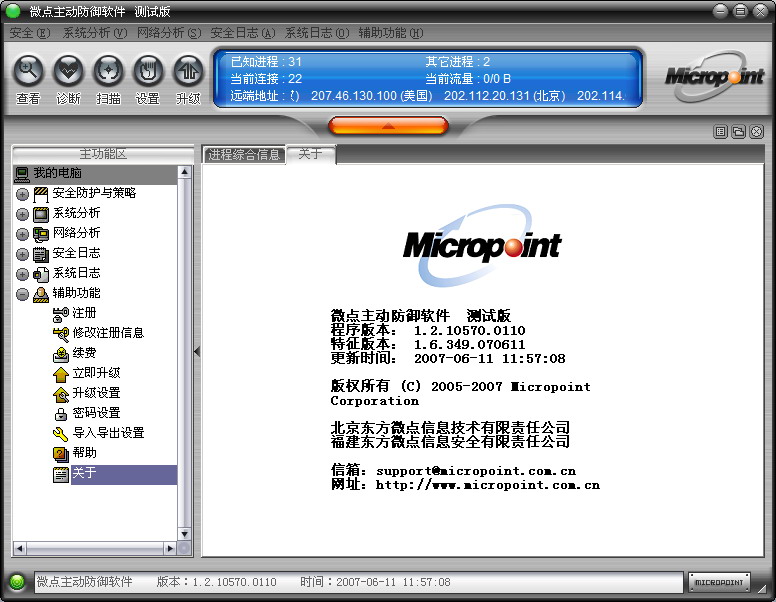The height and width of the screenshot is (602, 776).
Task: Click the 立即升级 up-arrow icon
Action: (60, 374)
